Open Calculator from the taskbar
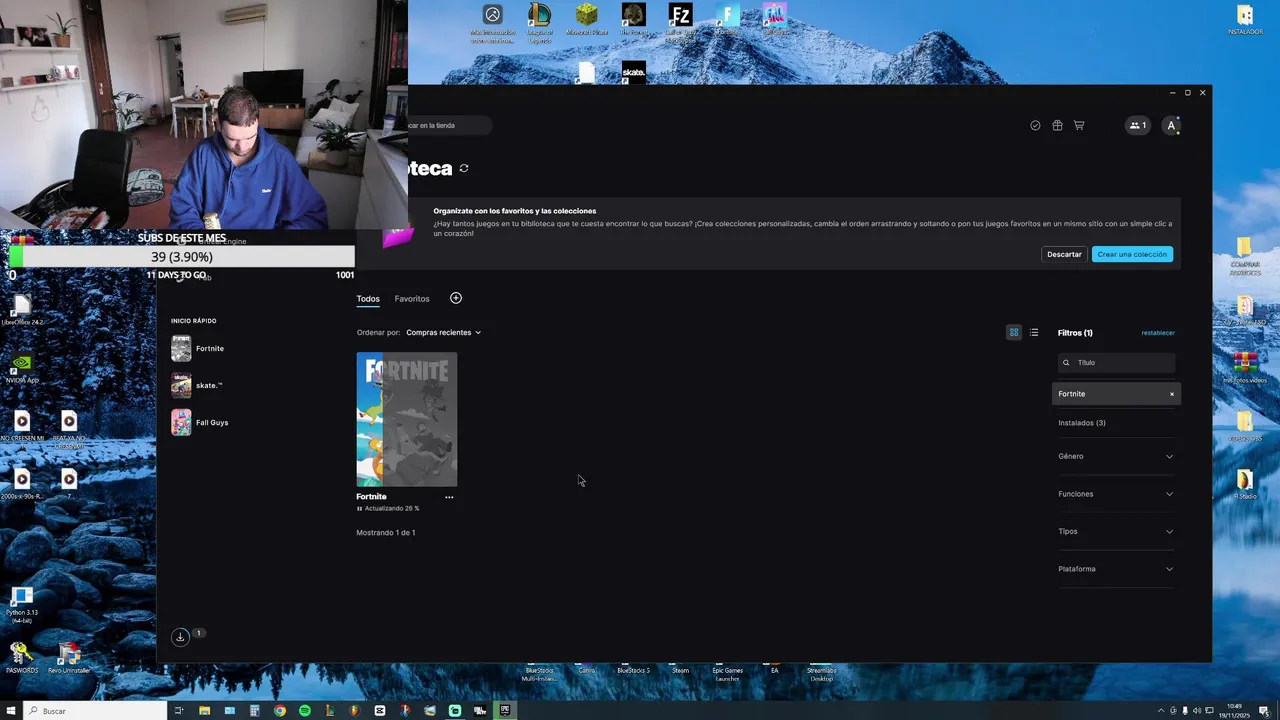Image resolution: width=1280 pixels, height=720 pixels. pos(255,710)
